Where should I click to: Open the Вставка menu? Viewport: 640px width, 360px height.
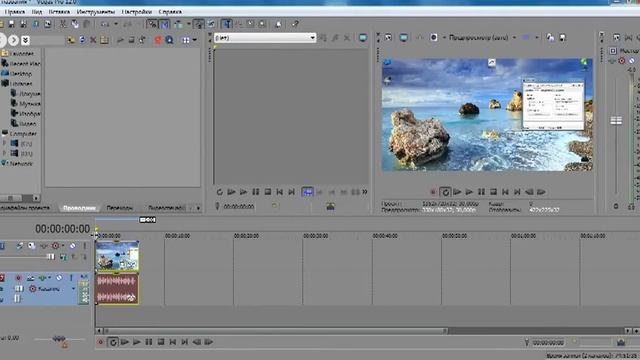(59, 12)
